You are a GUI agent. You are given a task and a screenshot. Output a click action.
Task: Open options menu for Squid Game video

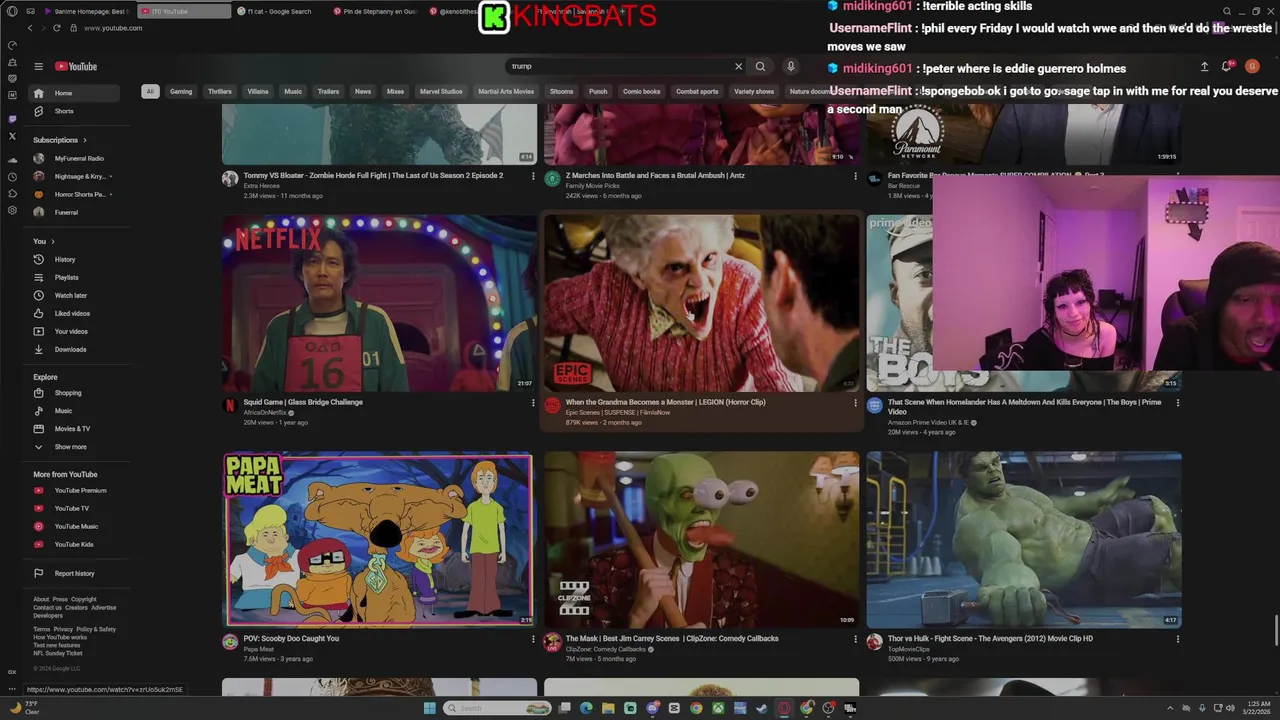point(533,403)
